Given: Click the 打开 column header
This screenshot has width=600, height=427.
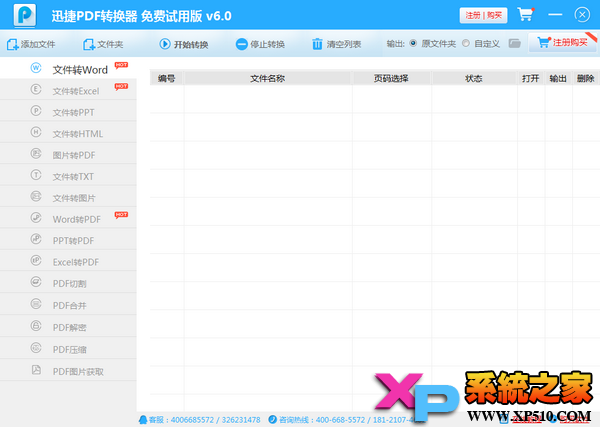Looking at the screenshot, I should pyautogui.click(x=531, y=78).
